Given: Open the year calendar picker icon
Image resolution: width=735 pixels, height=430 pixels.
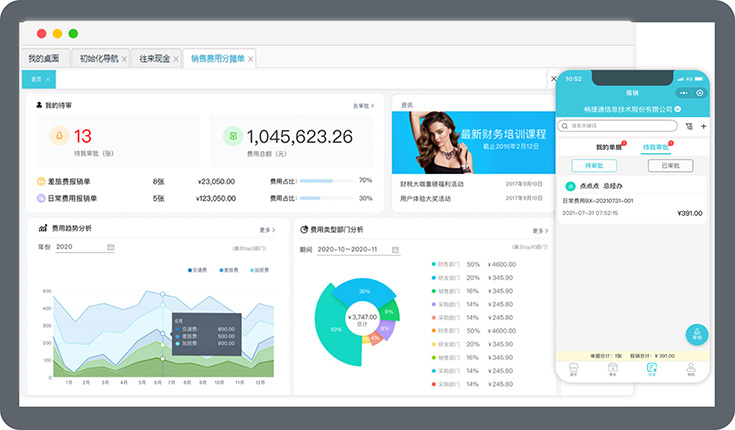Looking at the screenshot, I should (x=111, y=247).
